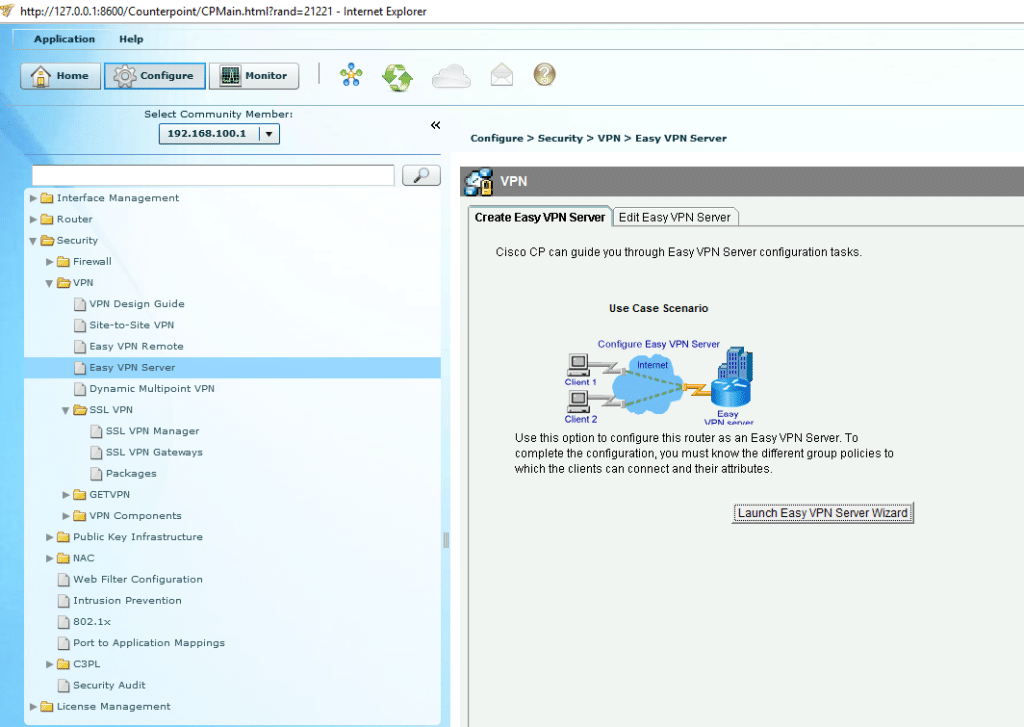Screen dimensions: 1024x727
Task: Click the Configure toolbar icon
Action: pyautogui.click(x=154, y=75)
